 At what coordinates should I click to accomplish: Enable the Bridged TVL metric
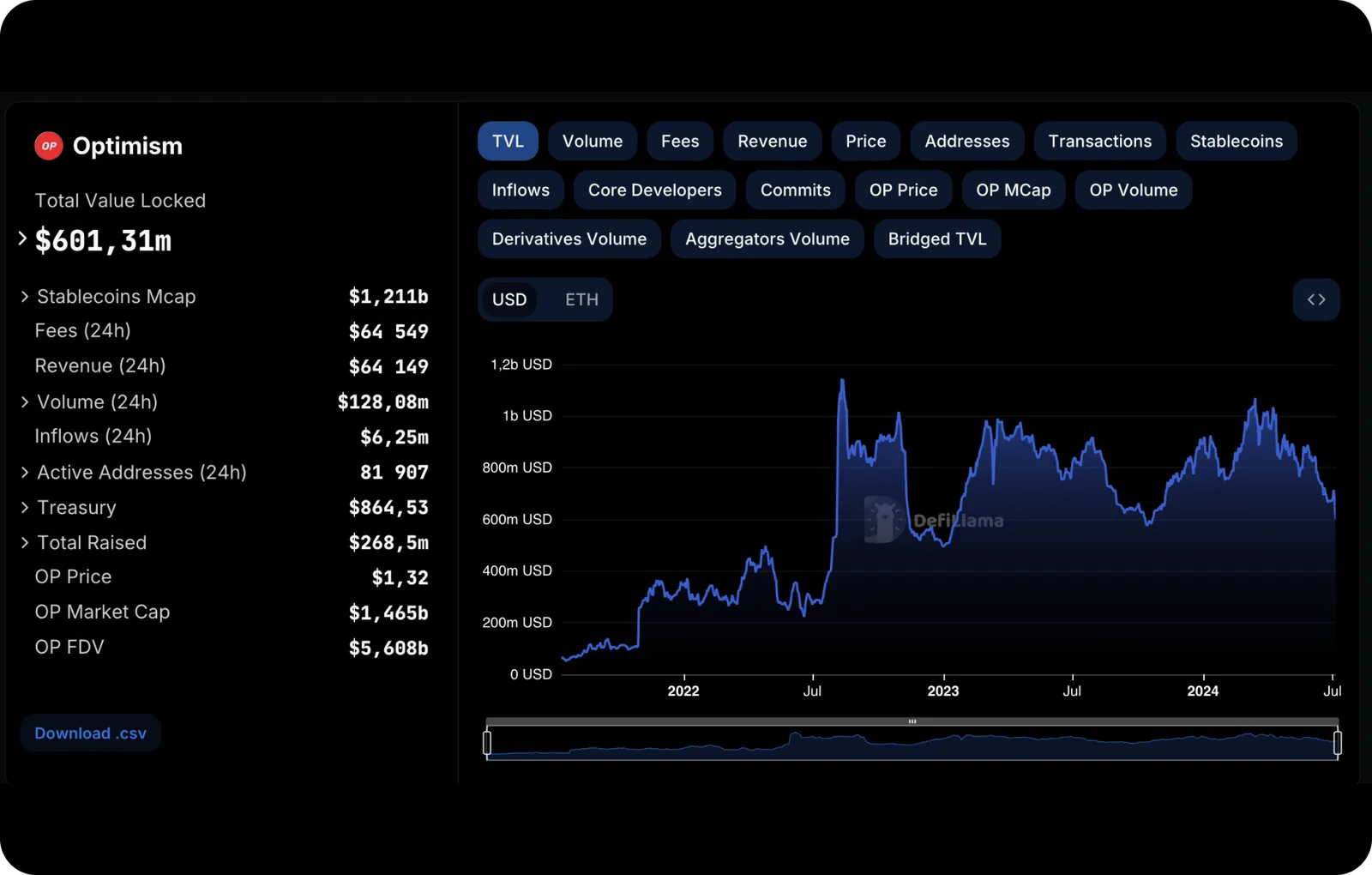(x=937, y=238)
